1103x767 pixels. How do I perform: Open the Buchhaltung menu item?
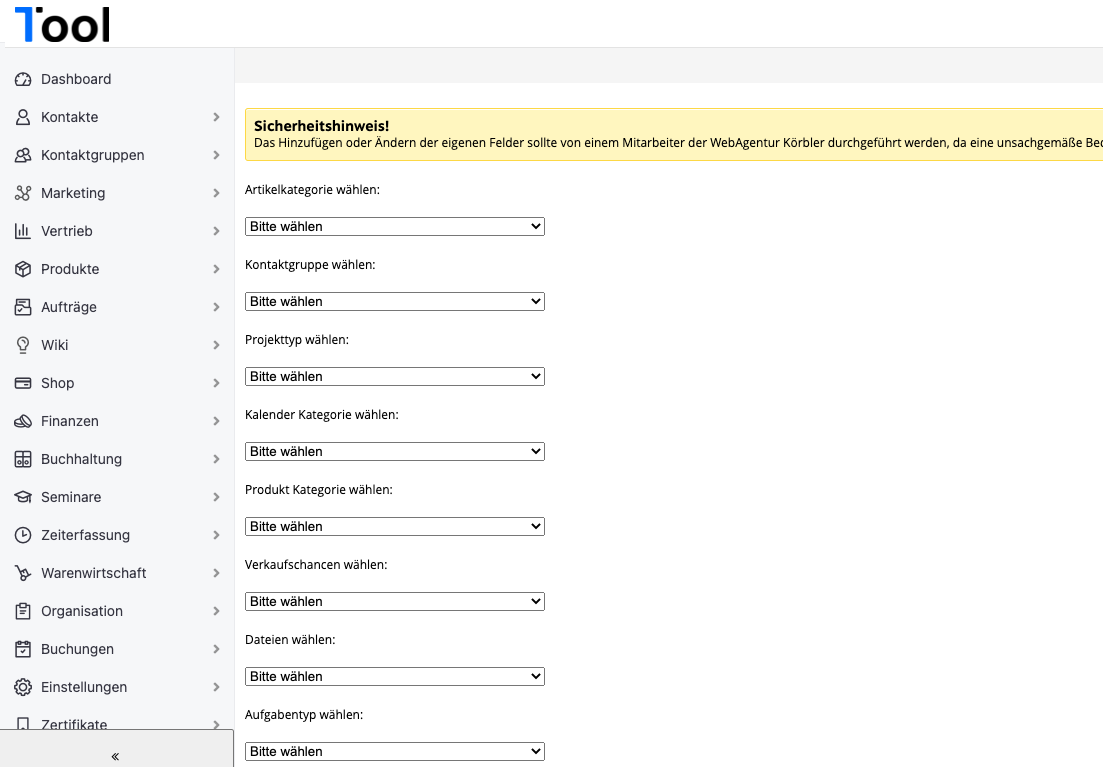(81, 459)
